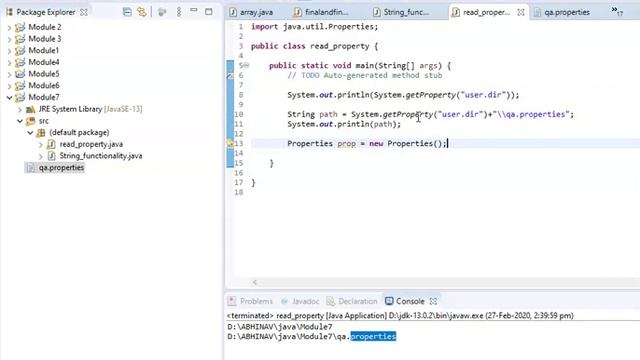Screen dimensions: 640x360
Task: Click JRE System Library icon
Action: (30, 109)
